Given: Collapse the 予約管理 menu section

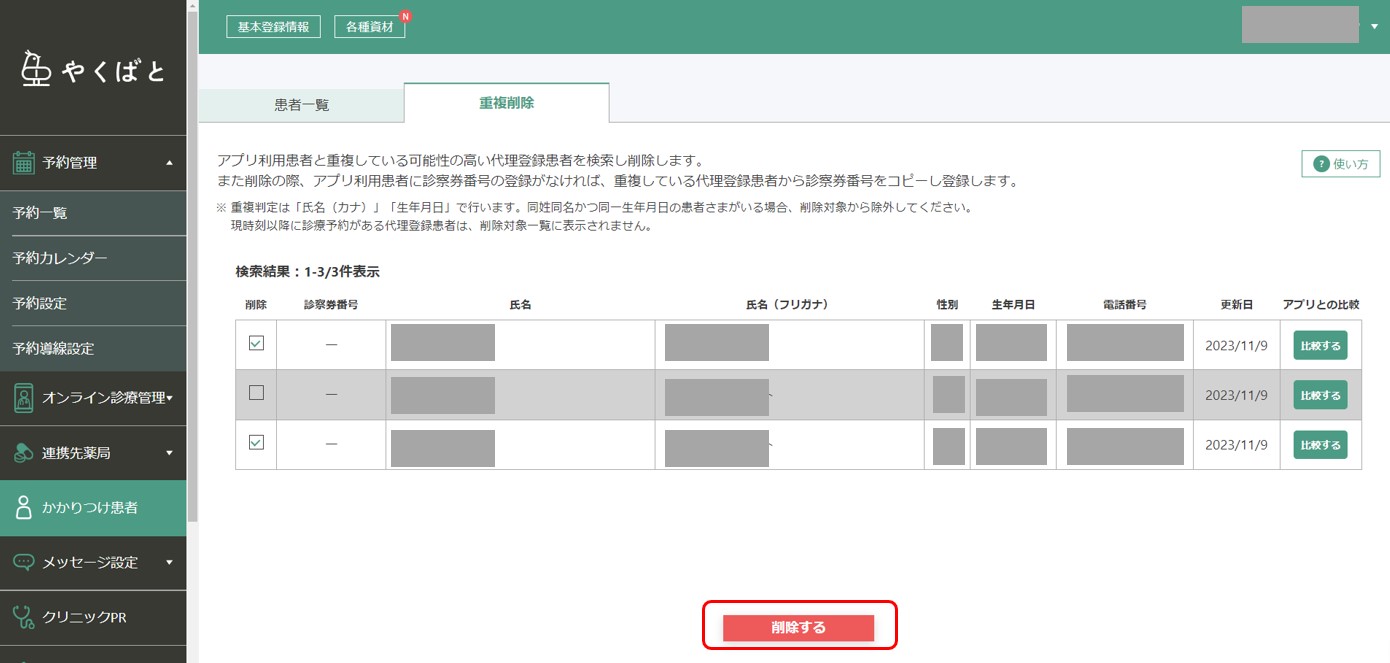Looking at the screenshot, I should click(169, 162).
